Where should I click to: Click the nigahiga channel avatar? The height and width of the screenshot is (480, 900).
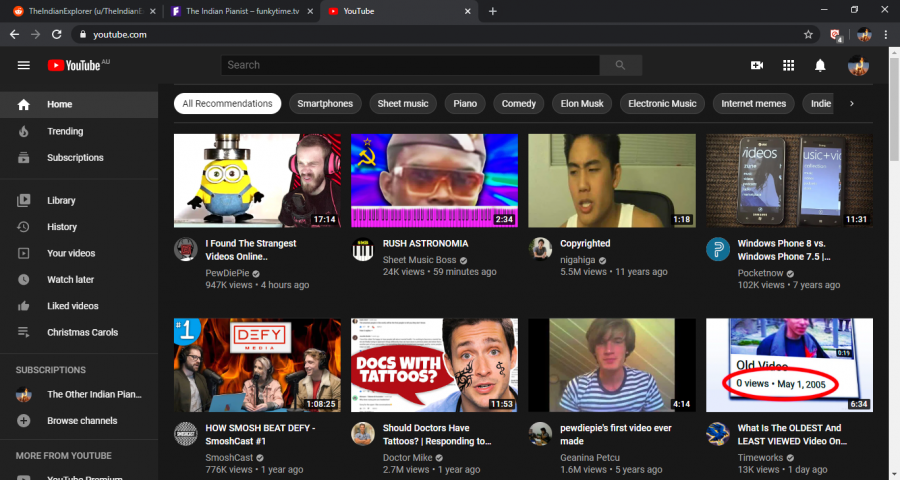tap(540, 250)
